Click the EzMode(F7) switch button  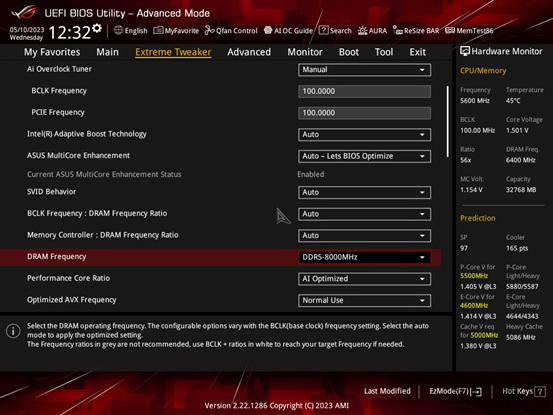pos(455,391)
